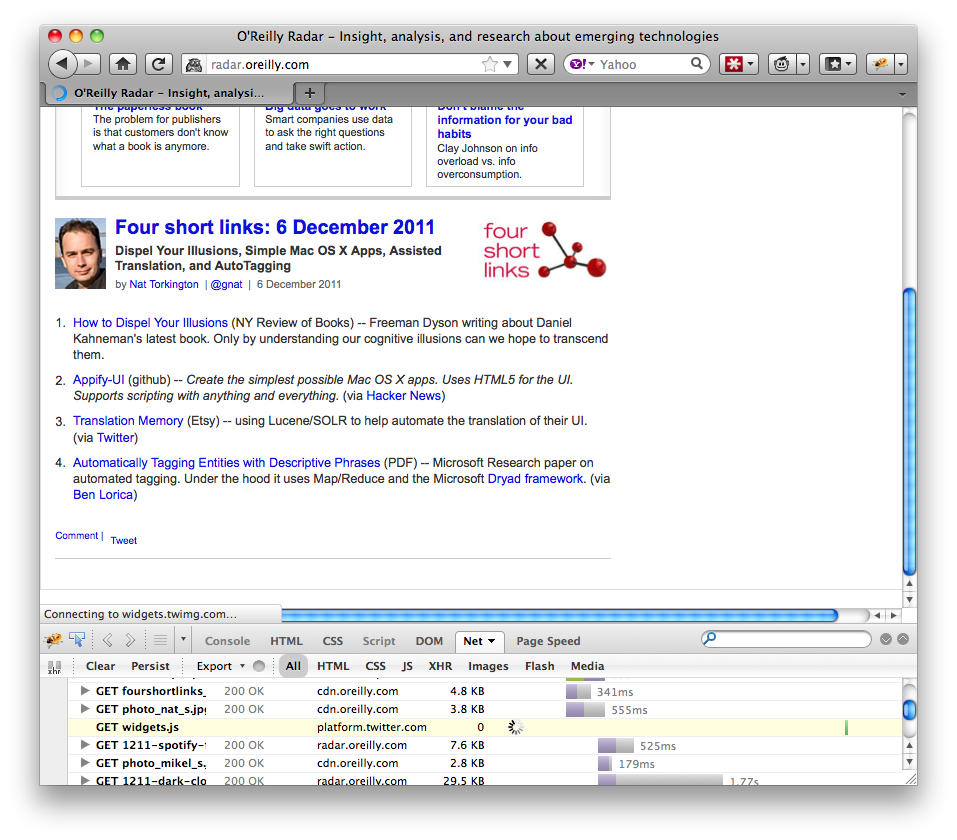Image resolution: width=957 pixels, height=840 pixels.
Task: Filter Net requests by JS
Action: click(x=407, y=666)
